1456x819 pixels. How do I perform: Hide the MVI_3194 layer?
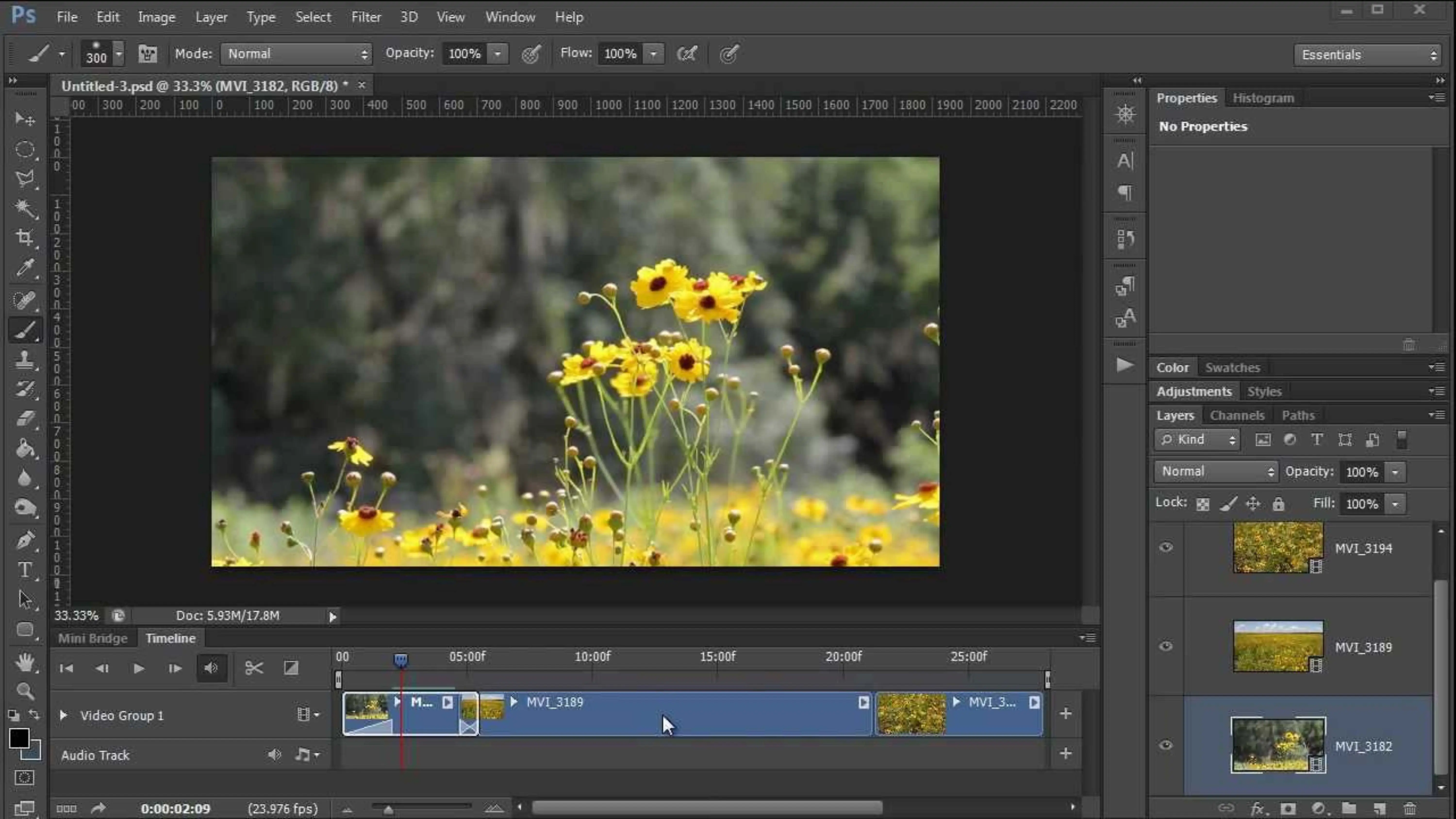1166,547
